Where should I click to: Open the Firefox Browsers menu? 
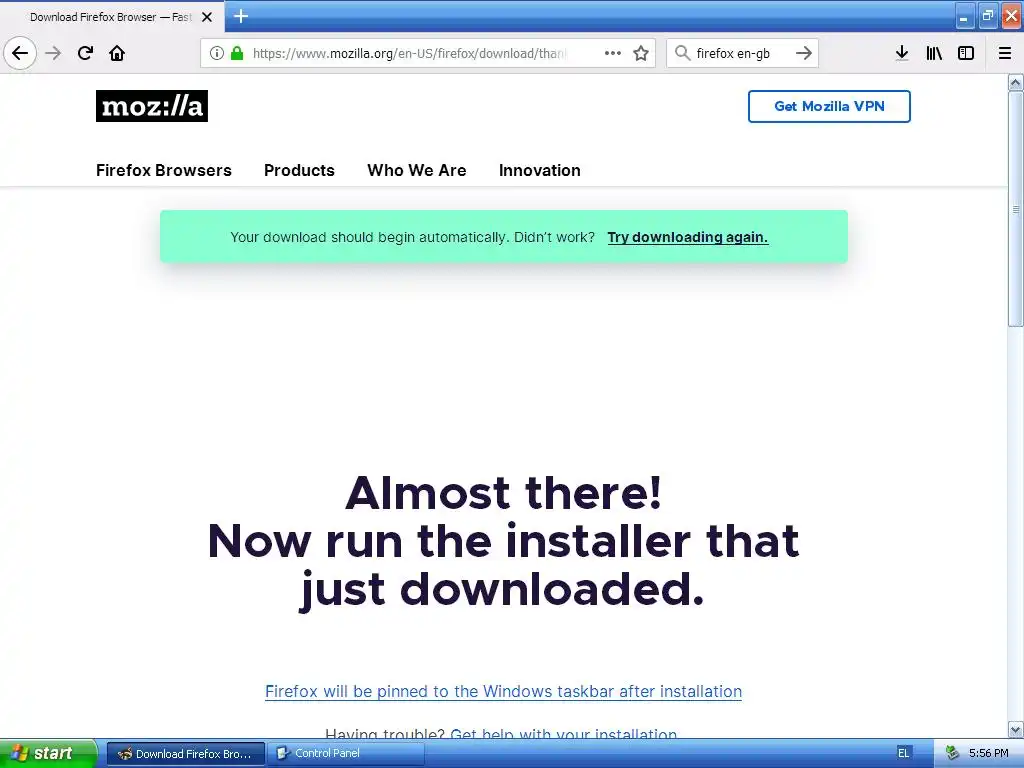(x=163, y=170)
